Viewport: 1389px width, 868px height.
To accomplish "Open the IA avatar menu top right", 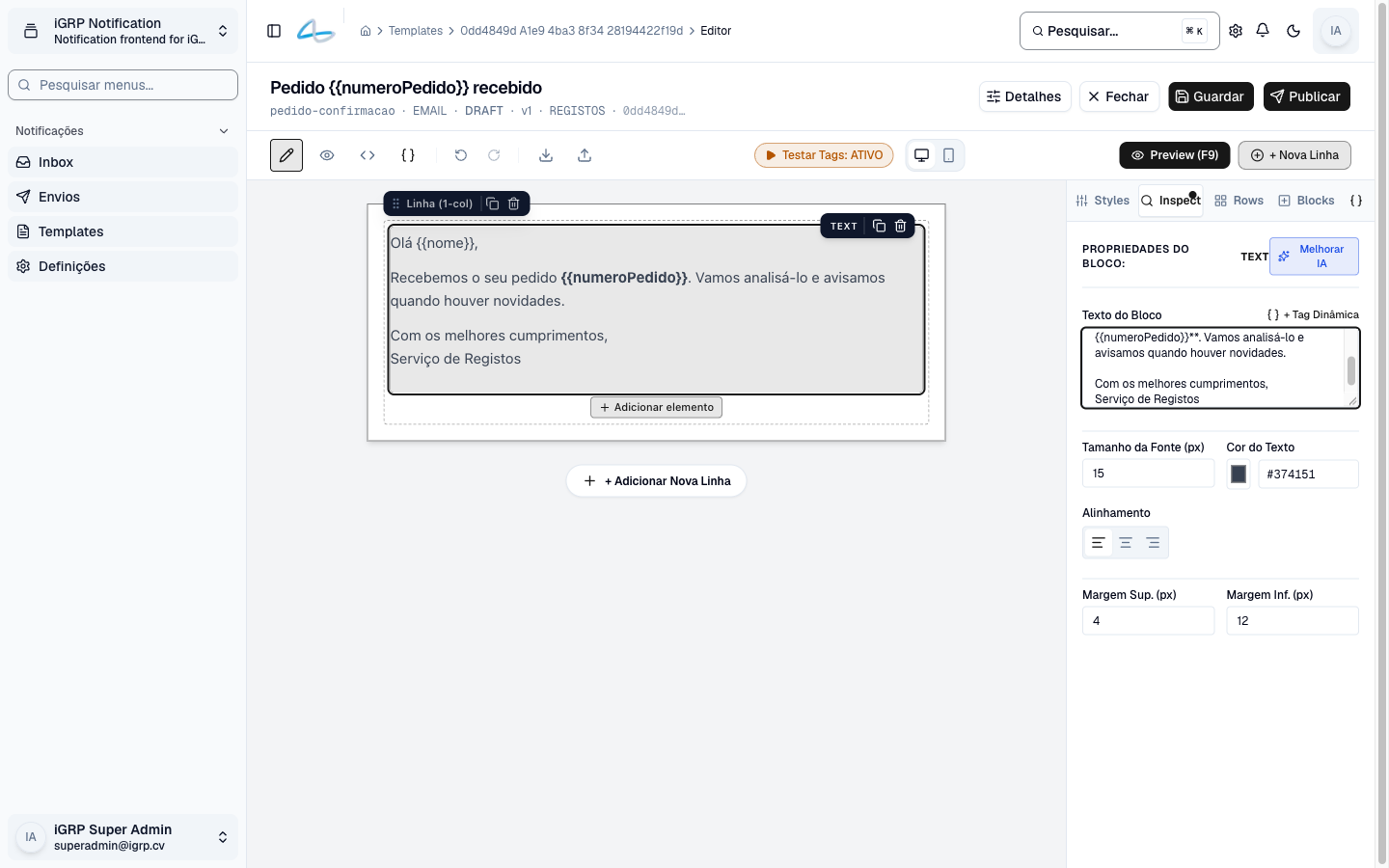I will (x=1336, y=31).
